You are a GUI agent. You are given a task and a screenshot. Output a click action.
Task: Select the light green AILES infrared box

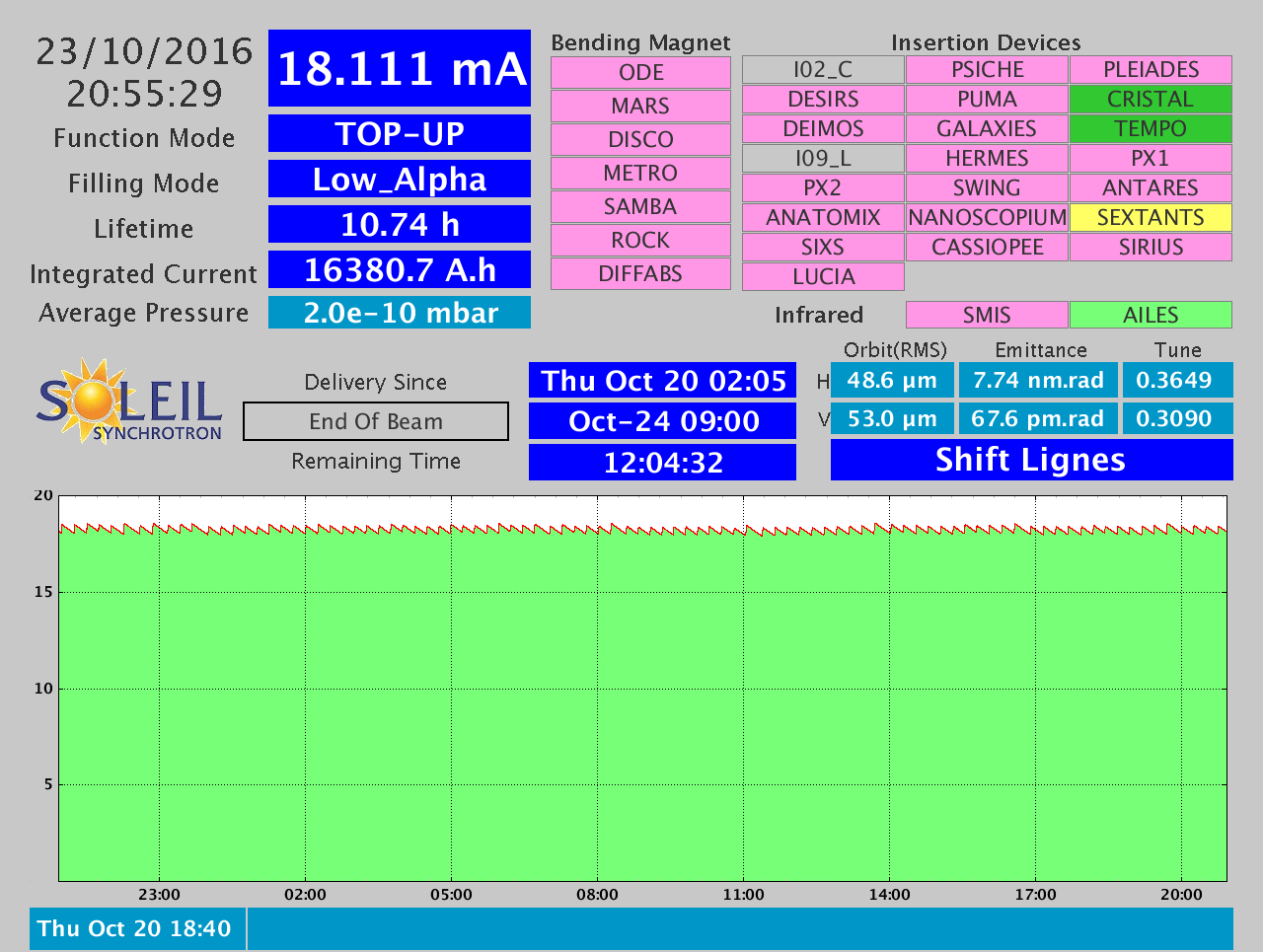tap(1151, 315)
